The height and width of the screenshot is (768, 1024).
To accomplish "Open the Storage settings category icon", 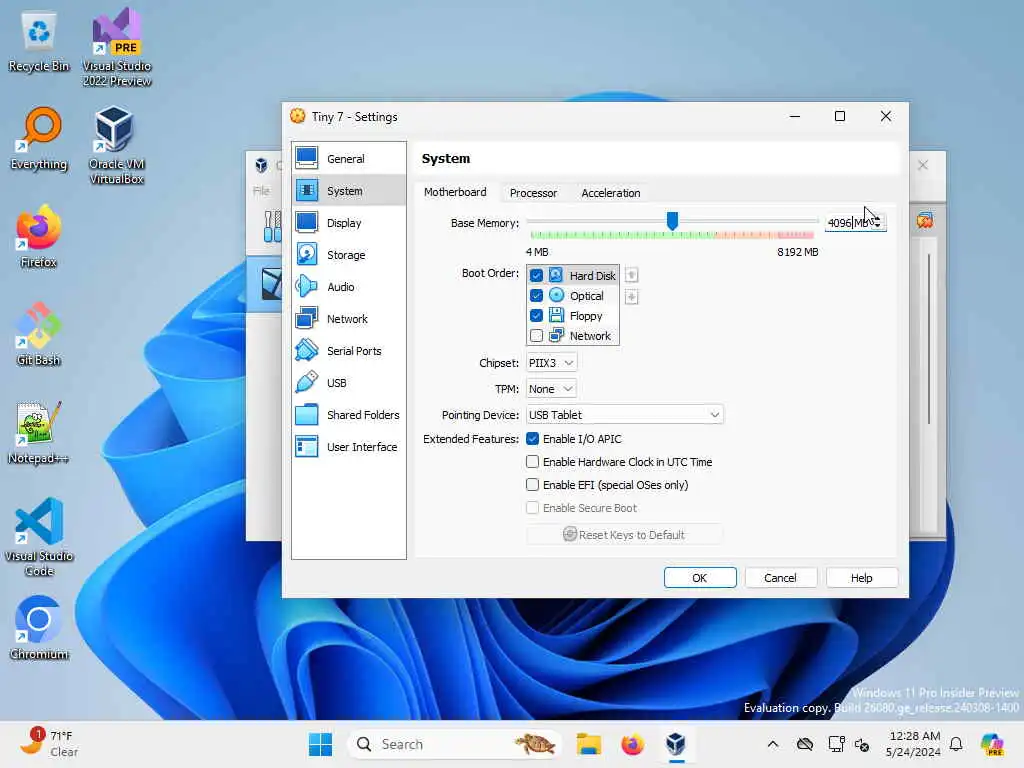I will click(x=306, y=255).
